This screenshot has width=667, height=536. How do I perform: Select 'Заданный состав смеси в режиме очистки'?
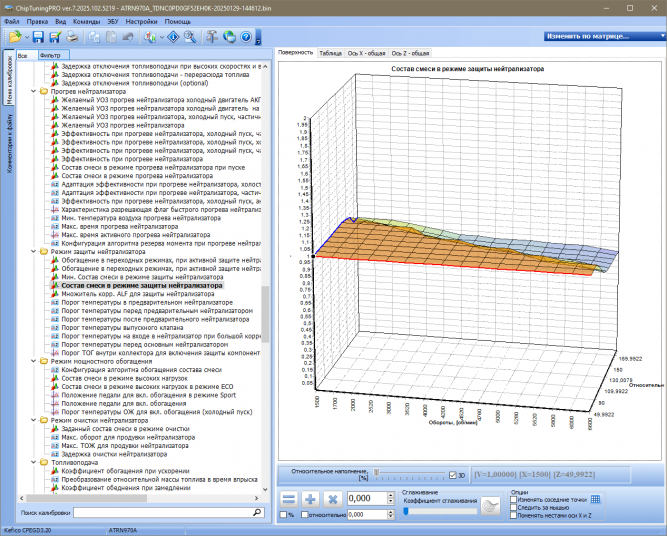125,429
